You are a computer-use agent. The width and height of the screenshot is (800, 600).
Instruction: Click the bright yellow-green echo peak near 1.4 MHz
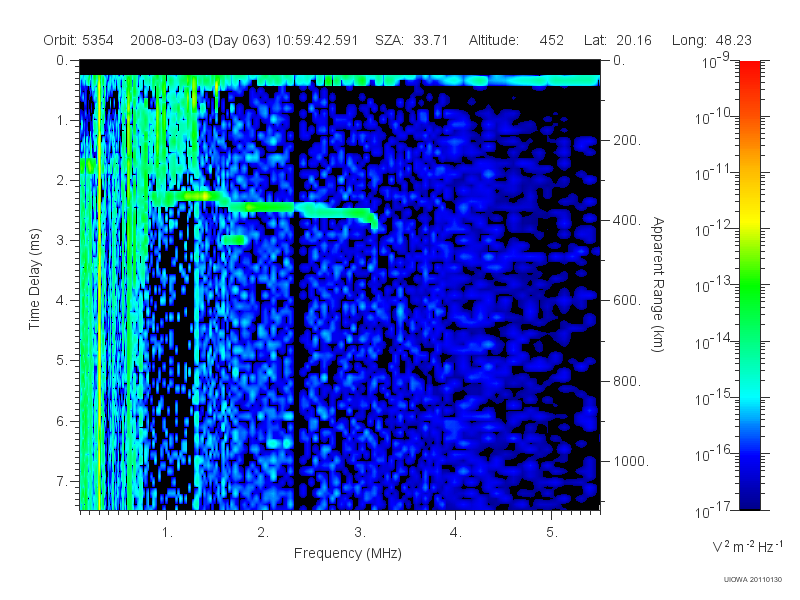[203, 196]
